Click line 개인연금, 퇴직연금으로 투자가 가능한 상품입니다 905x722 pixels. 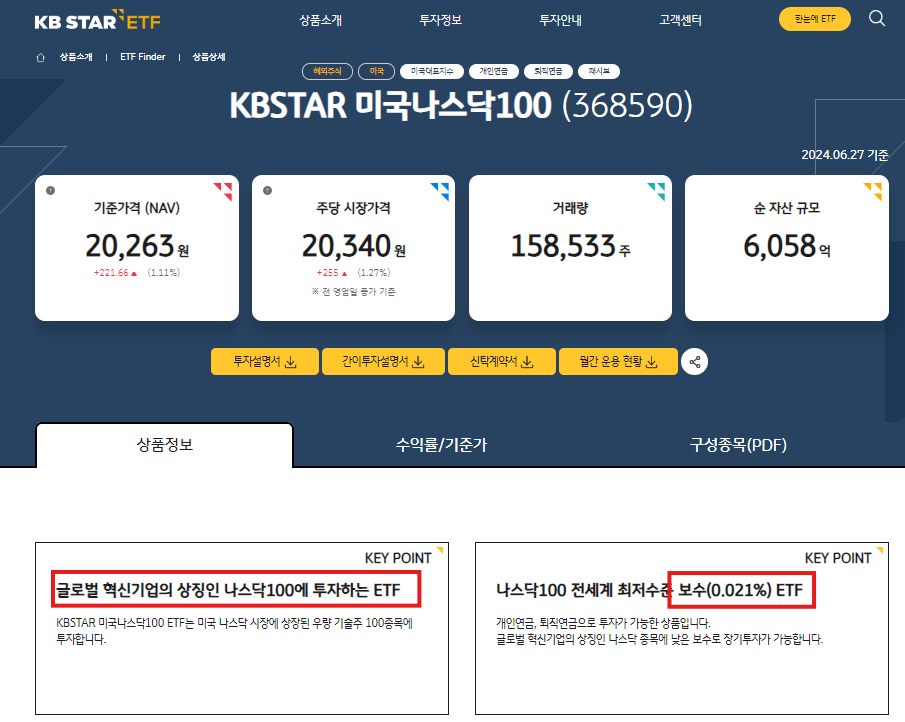603,623
